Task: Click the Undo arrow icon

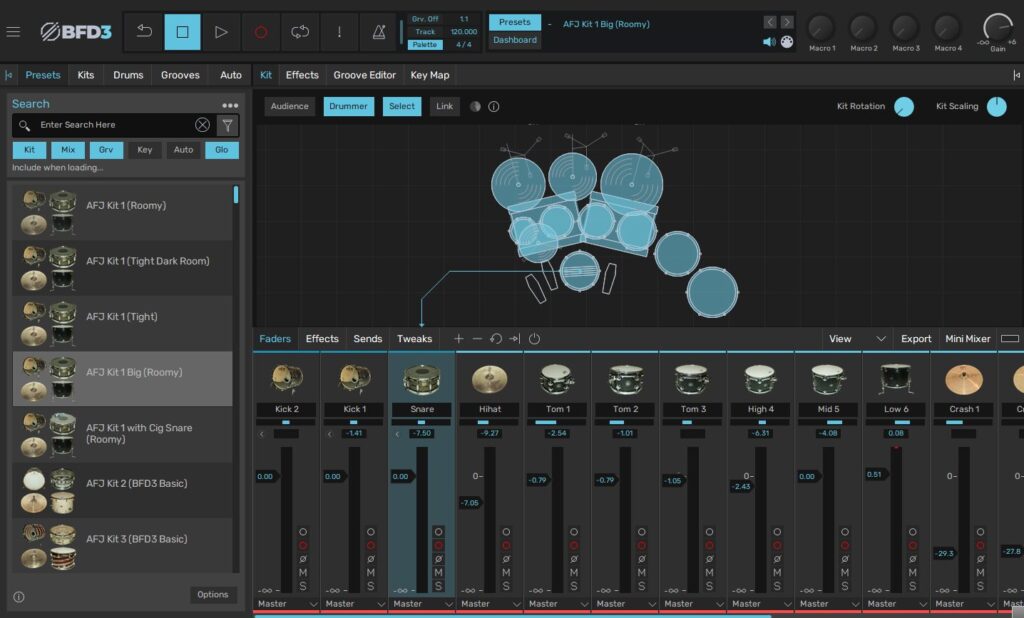Action: coord(144,32)
